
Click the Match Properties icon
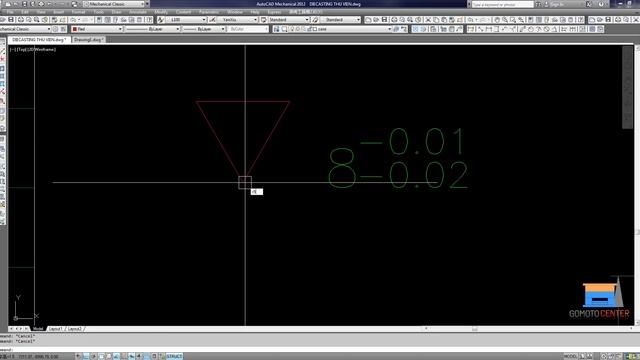[x=452, y=20]
